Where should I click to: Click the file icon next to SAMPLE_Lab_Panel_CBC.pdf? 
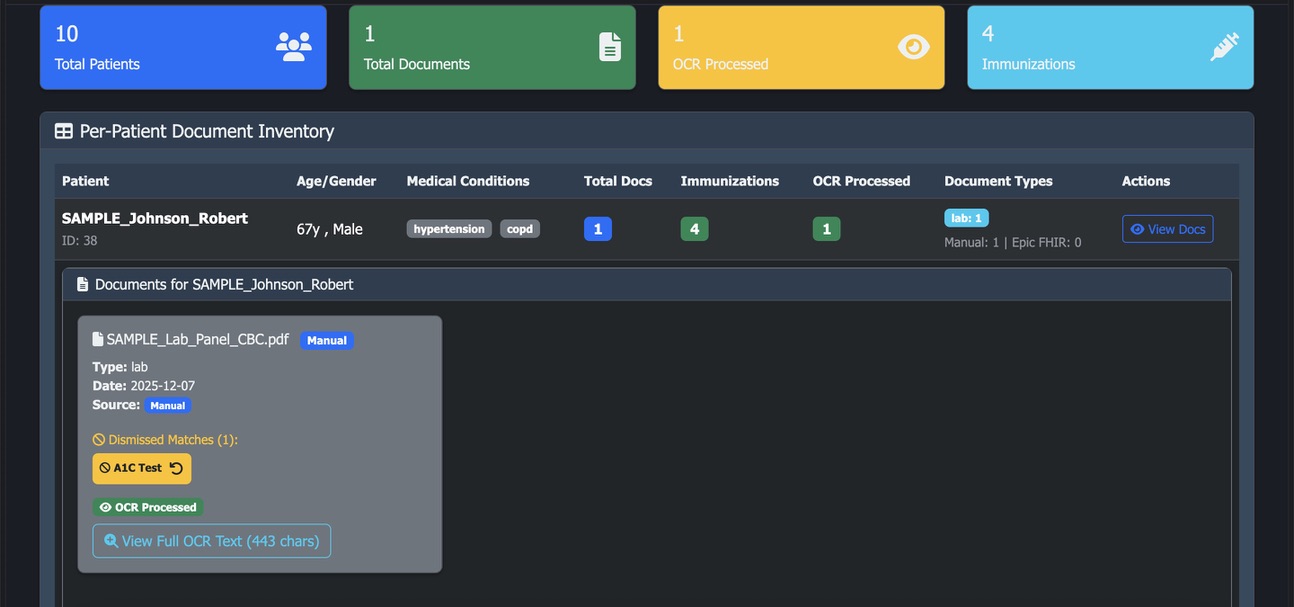point(97,339)
